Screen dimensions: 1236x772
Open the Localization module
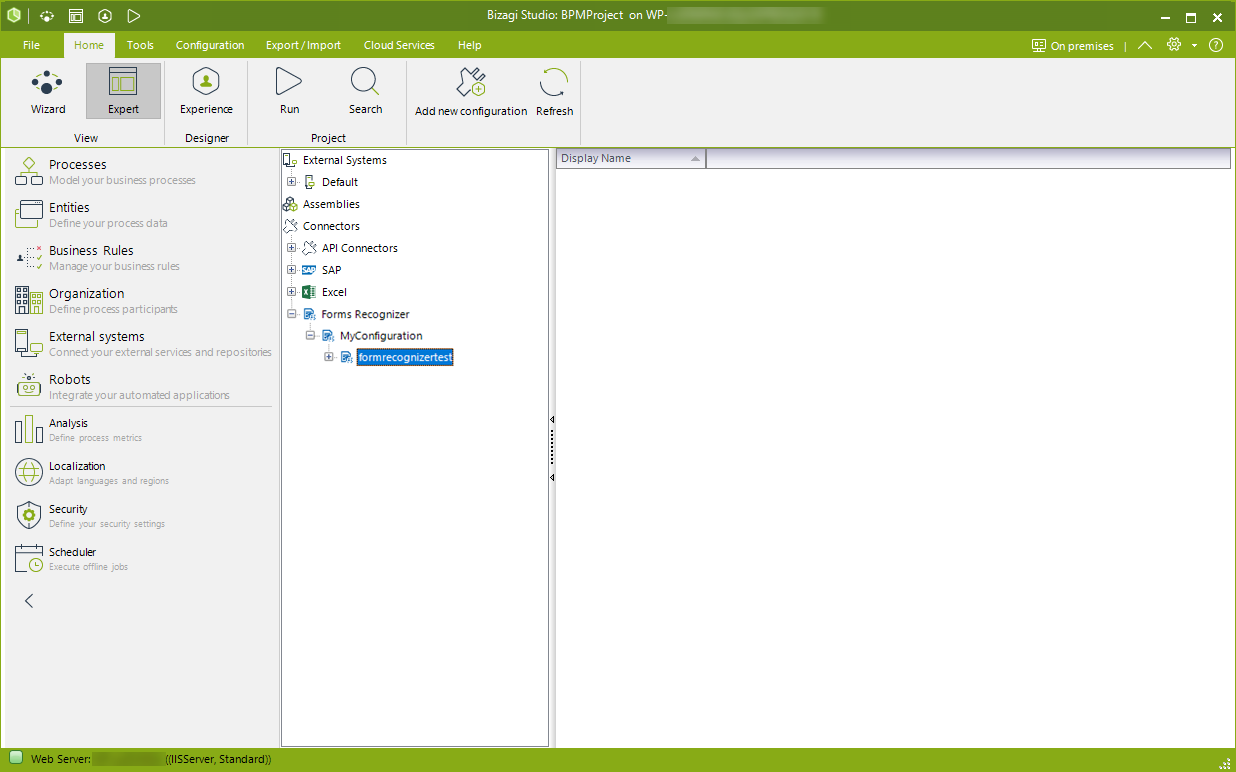point(142,472)
